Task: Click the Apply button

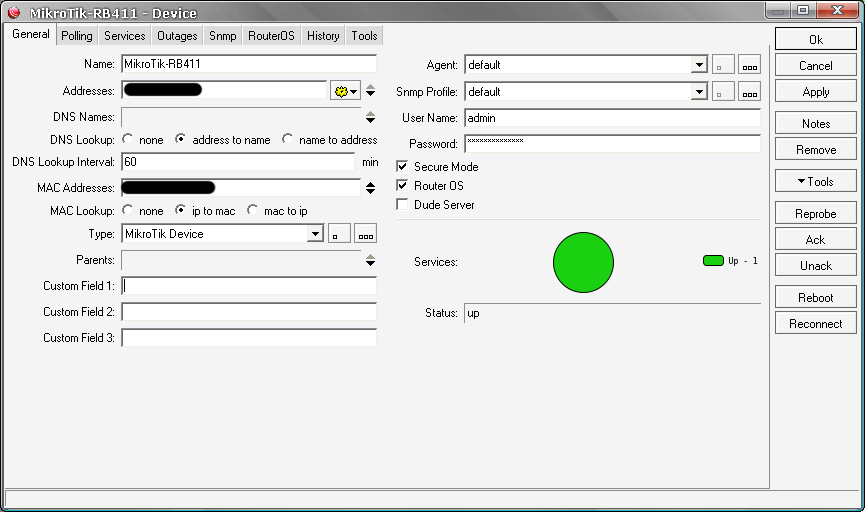Action: tap(815, 92)
